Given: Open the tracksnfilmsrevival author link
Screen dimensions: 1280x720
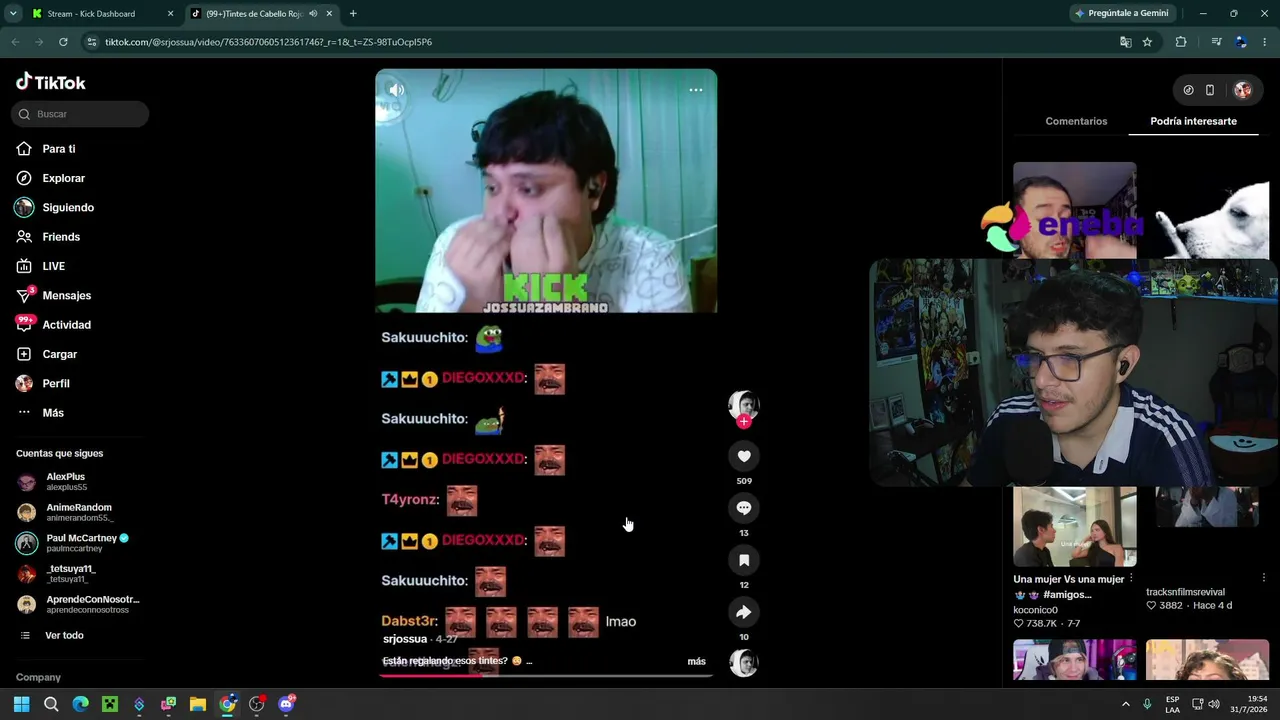Looking at the screenshot, I should [1185, 592].
